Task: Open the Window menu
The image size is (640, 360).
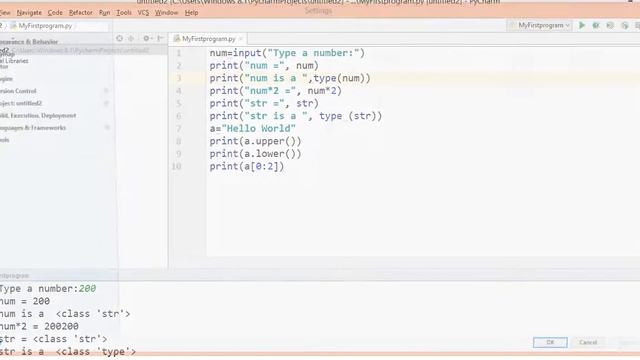Action: [167, 13]
